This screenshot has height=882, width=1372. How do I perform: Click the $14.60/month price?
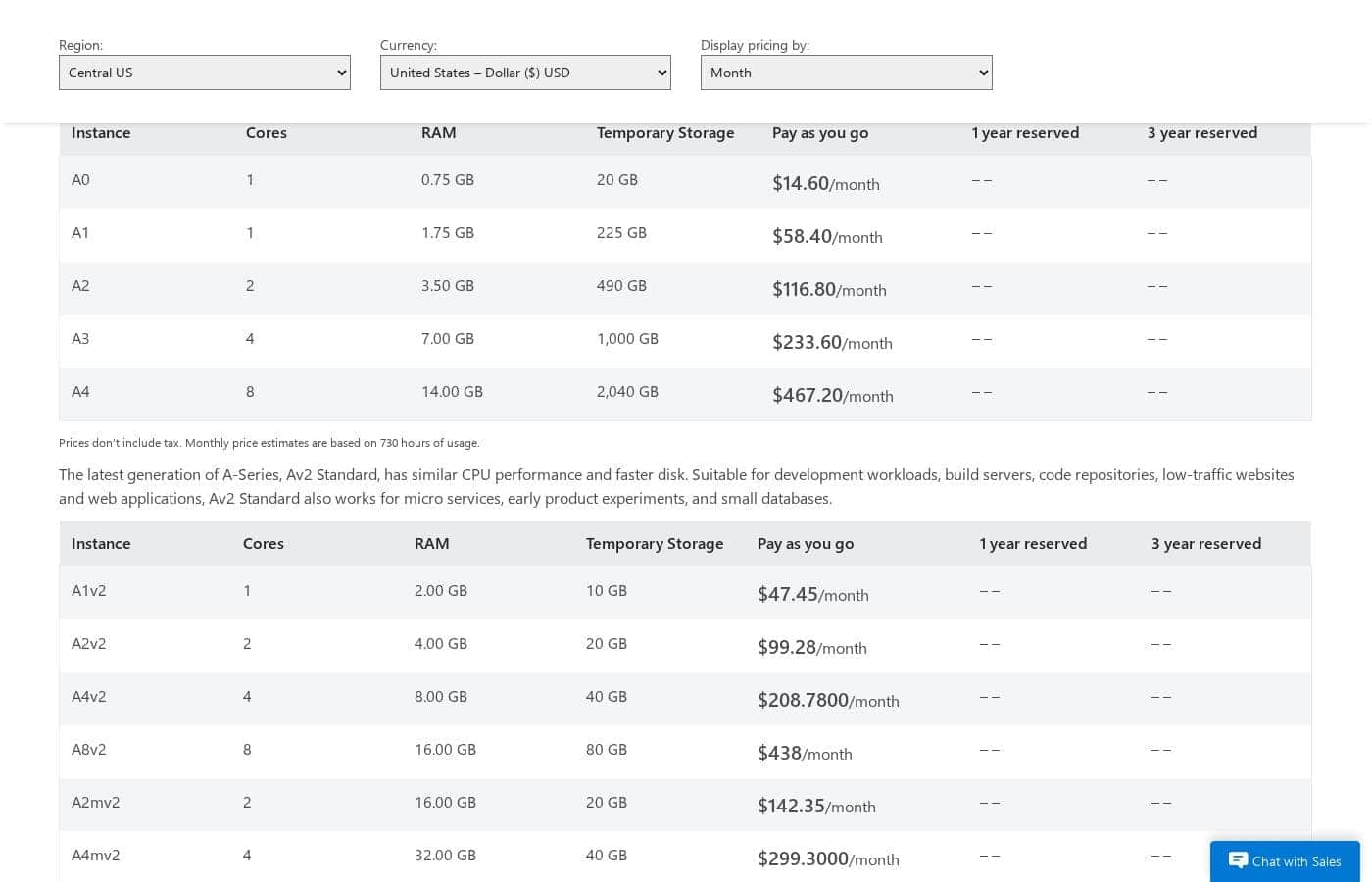coord(826,183)
